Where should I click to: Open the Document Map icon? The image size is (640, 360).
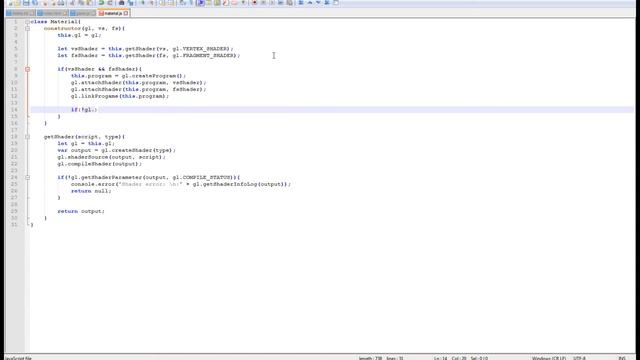pos(217,3)
